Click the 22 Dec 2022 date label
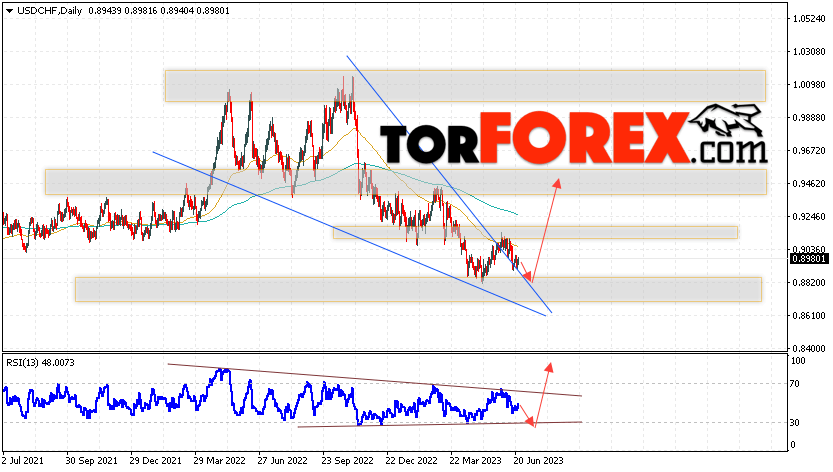This screenshot has width=833, height=472. pyautogui.click(x=411, y=460)
